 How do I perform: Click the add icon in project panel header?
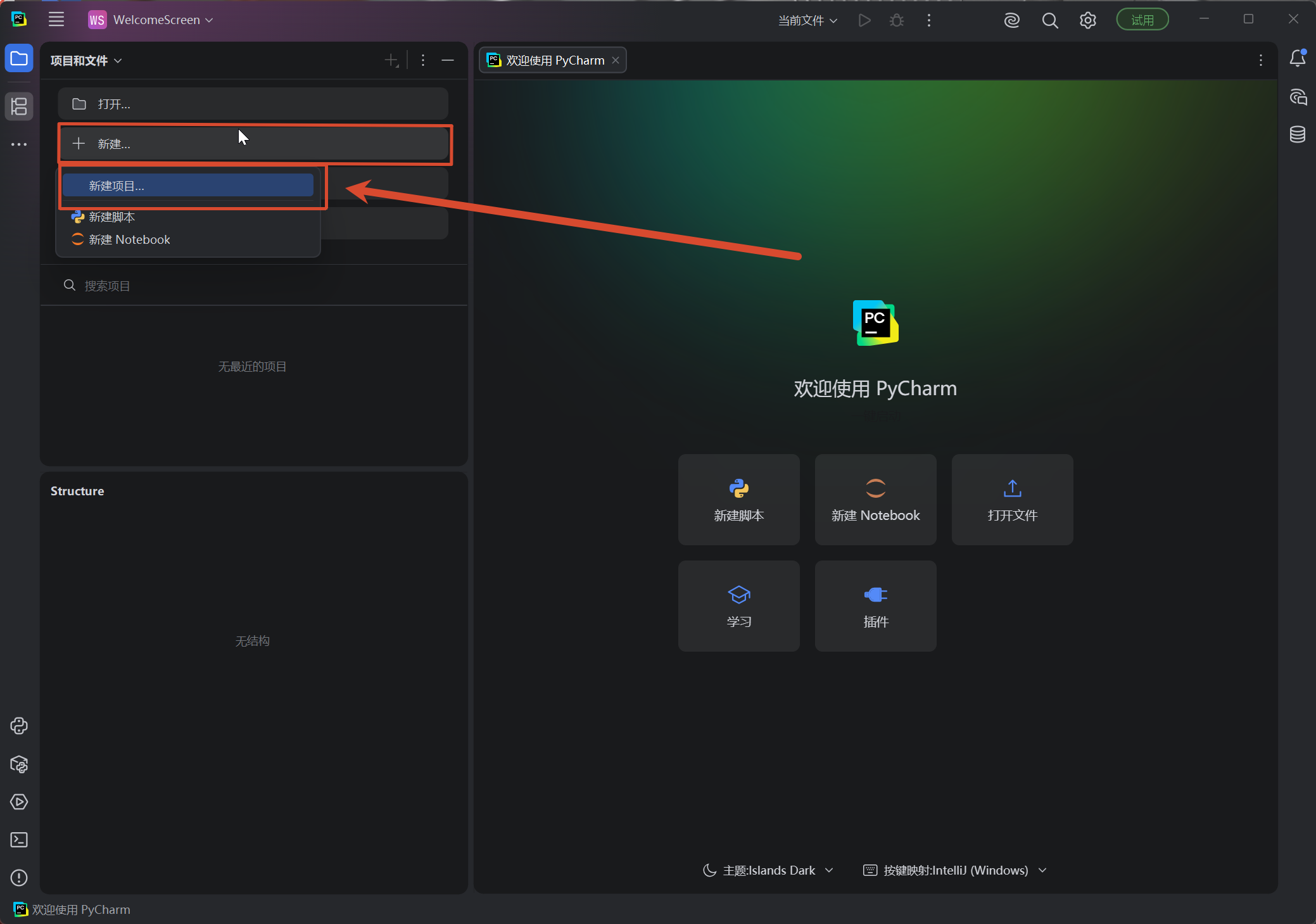coord(392,60)
